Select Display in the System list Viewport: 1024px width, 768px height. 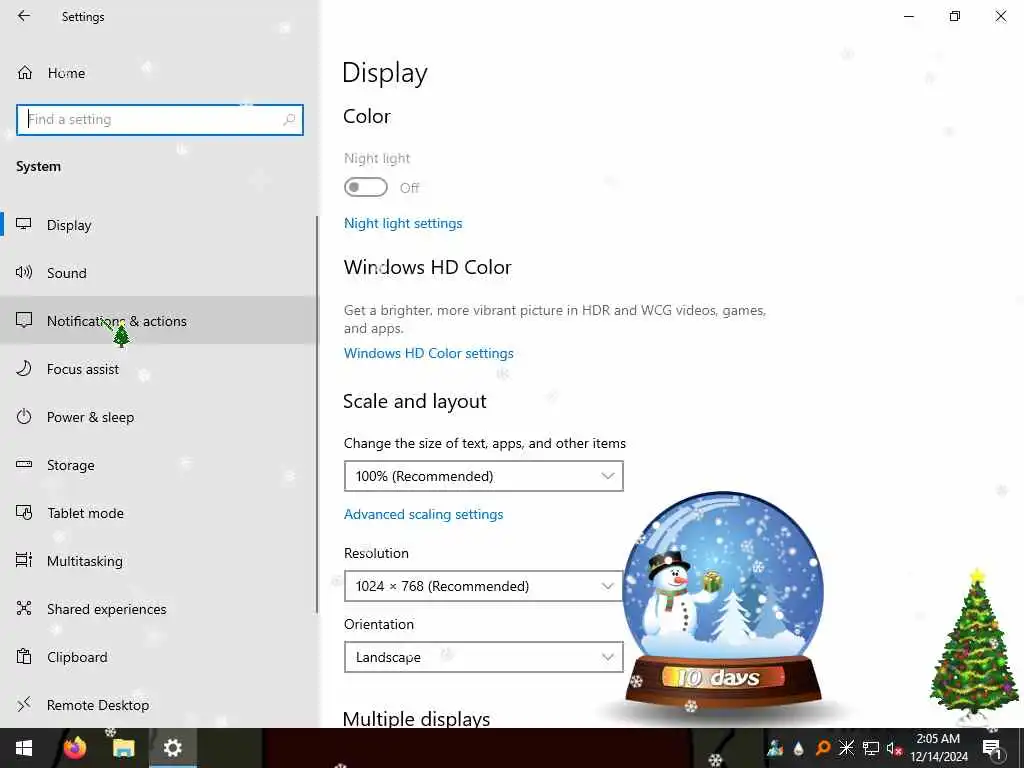click(159, 225)
